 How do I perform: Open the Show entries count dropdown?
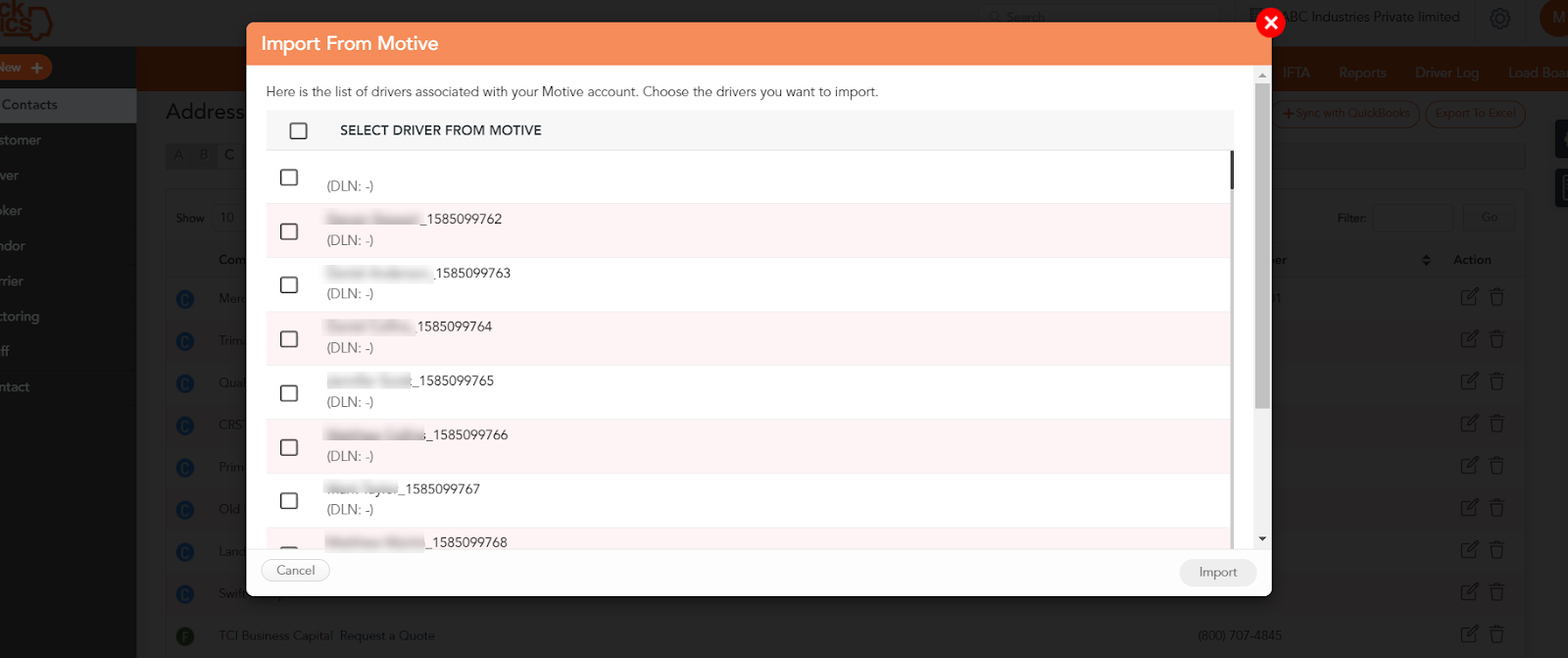tap(227, 218)
